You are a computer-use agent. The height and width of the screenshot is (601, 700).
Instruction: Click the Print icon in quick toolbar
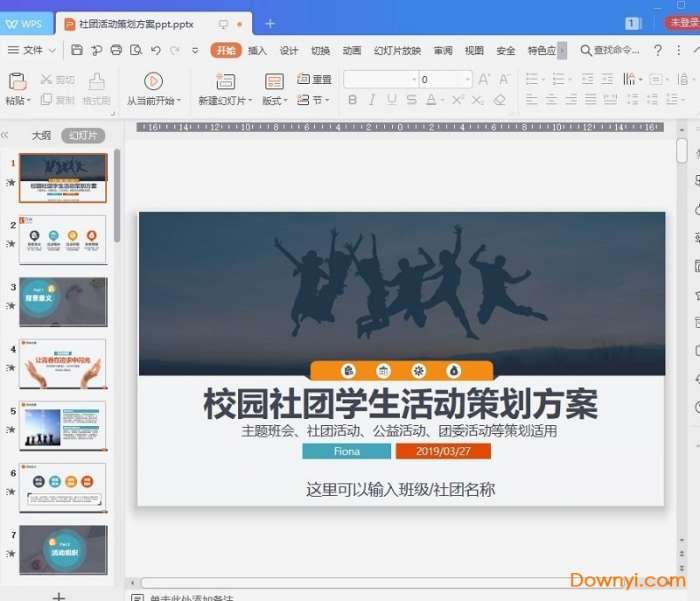tap(116, 50)
